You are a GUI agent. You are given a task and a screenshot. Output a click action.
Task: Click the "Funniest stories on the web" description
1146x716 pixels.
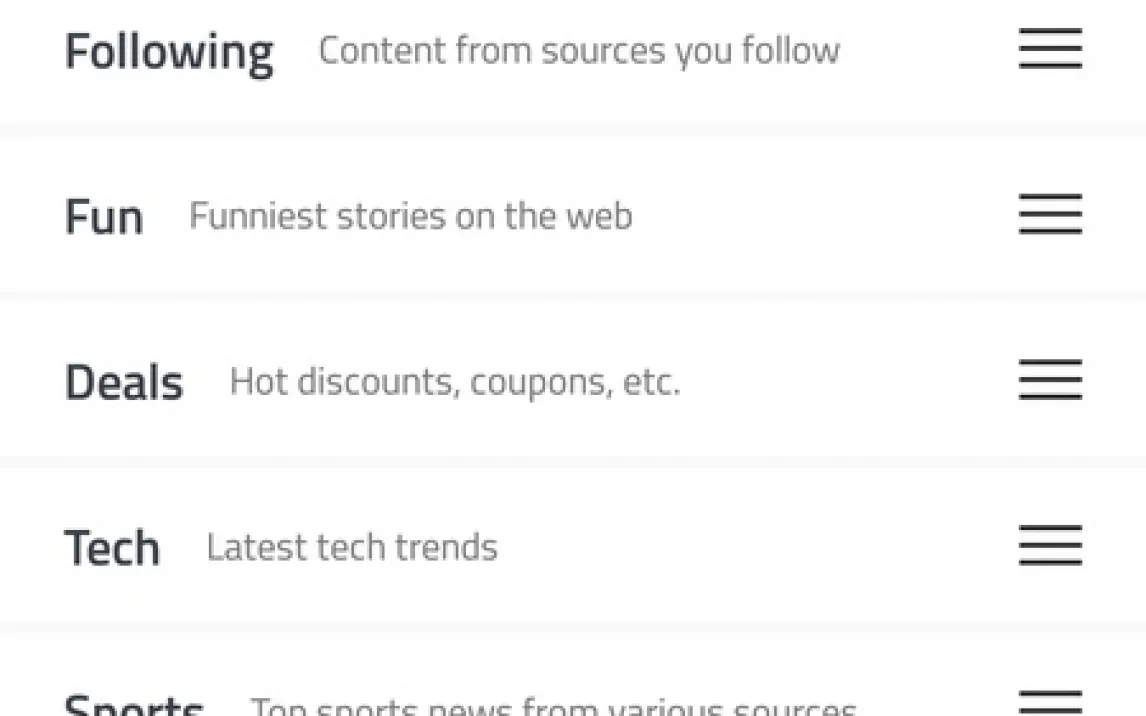410,216
